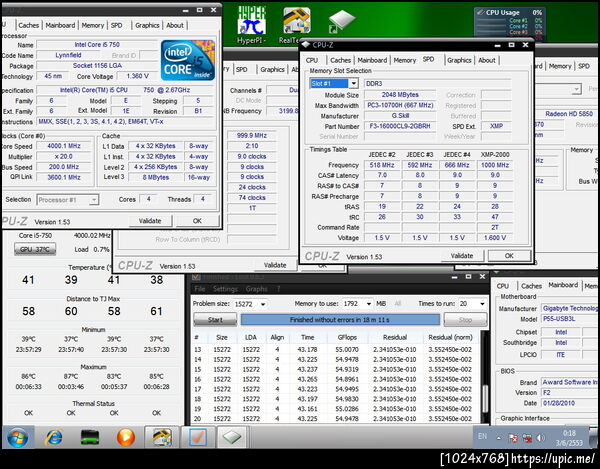Click the CPU Usage gadget

click(x=509, y=22)
